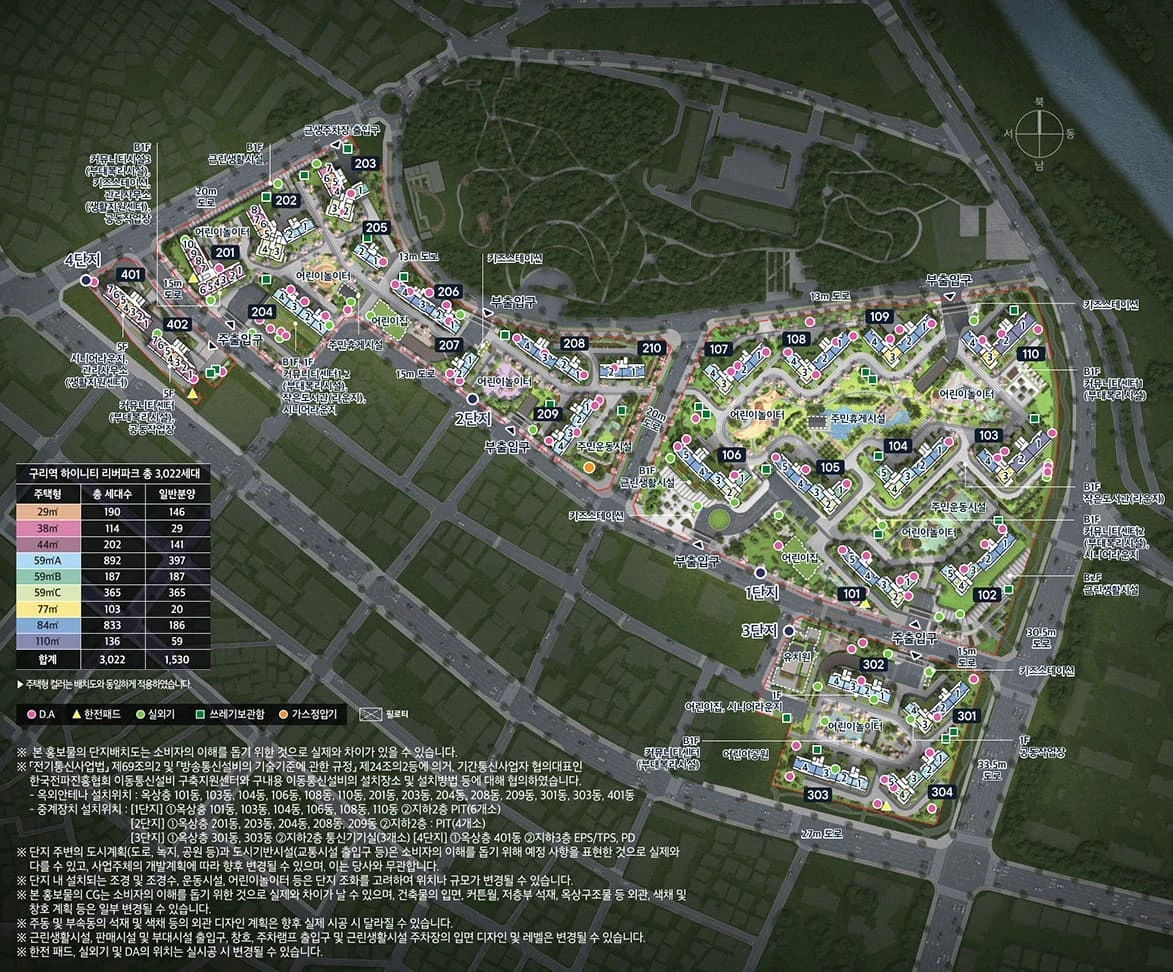Click building label 209
1173x972 pixels.
548,414
